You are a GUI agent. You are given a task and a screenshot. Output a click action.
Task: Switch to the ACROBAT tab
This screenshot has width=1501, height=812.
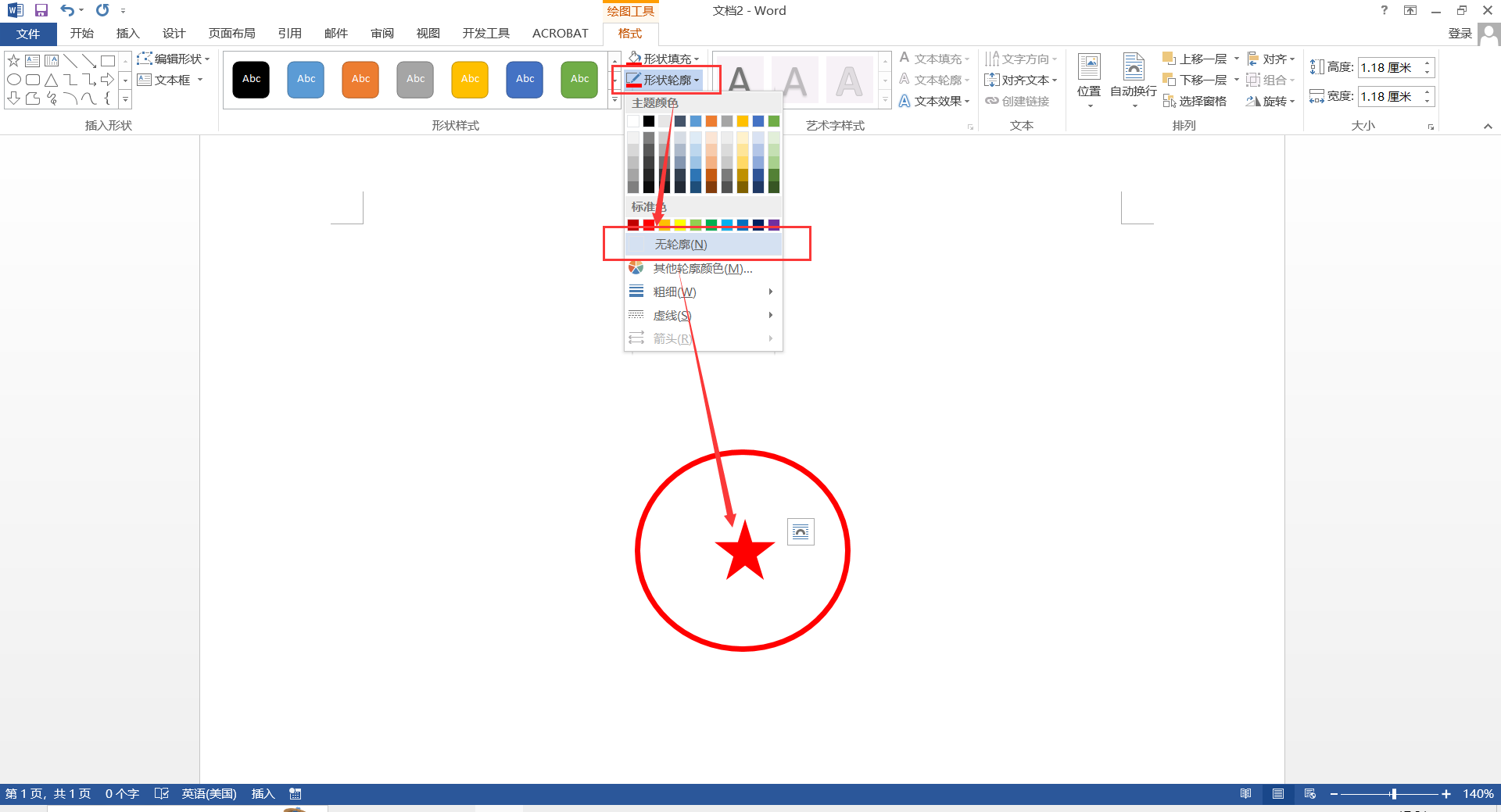point(561,34)
